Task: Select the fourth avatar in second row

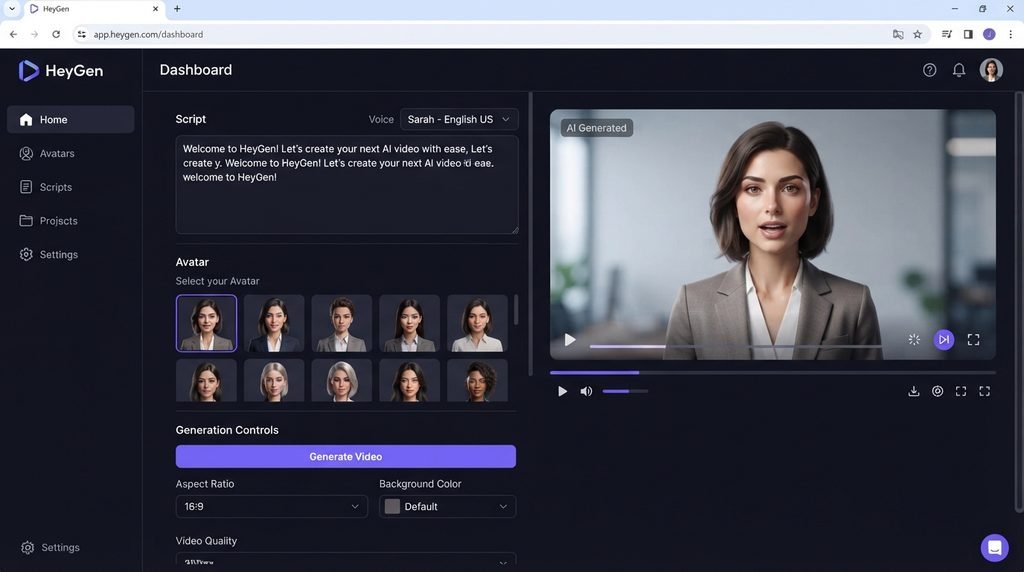Action: 409,380
